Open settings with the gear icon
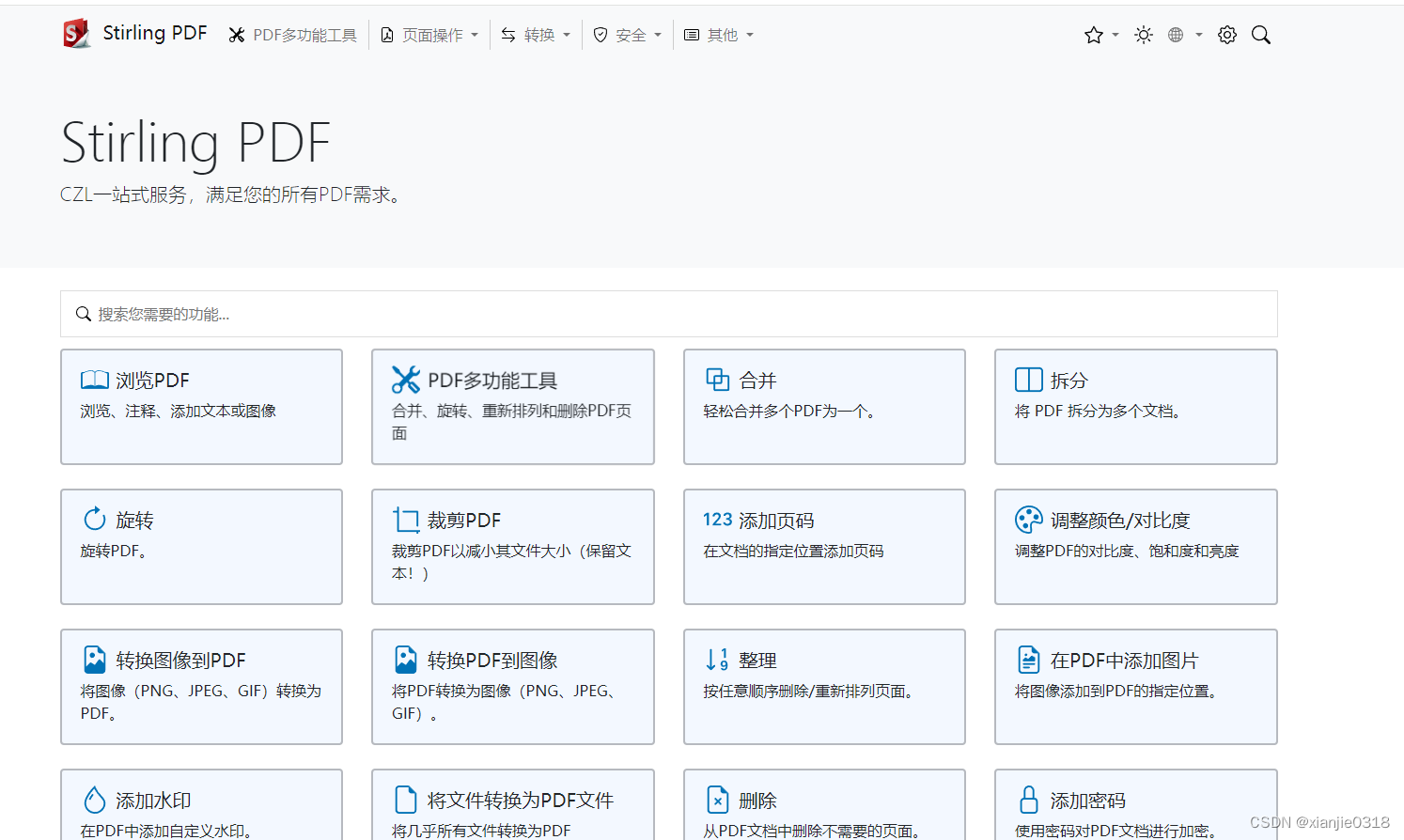Viewport: 1404px width, 840px height. point(1227,35)
